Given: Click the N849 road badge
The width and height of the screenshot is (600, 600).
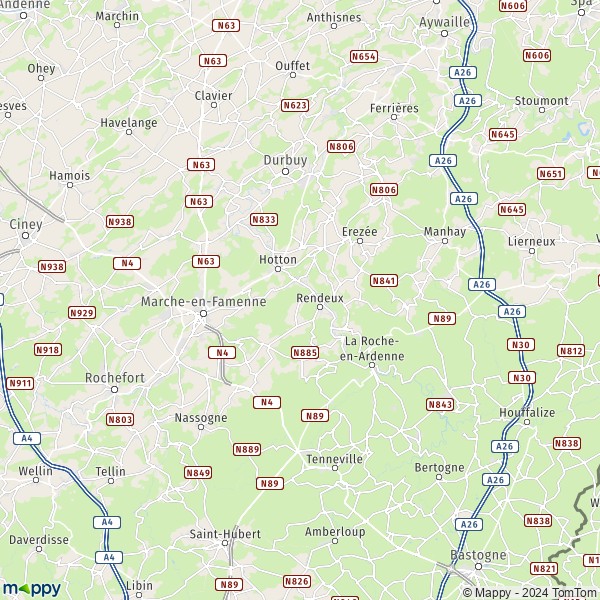Looking at the screenshot, I should pos(198,473).
